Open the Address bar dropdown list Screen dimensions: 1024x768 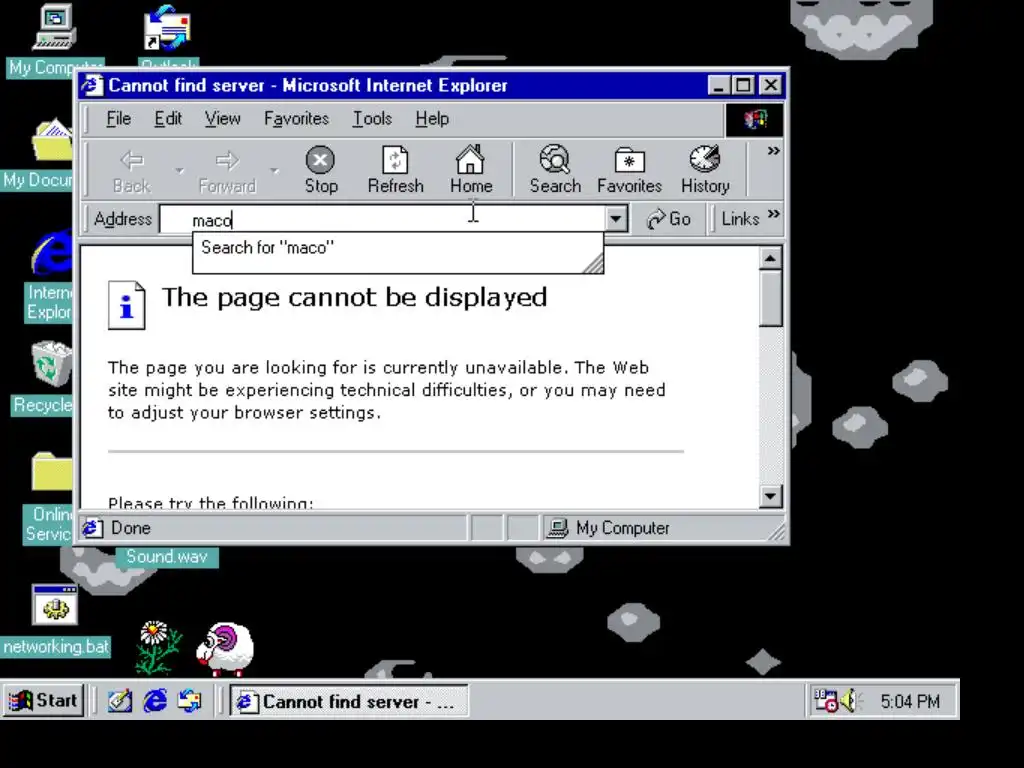coord(616,219)
